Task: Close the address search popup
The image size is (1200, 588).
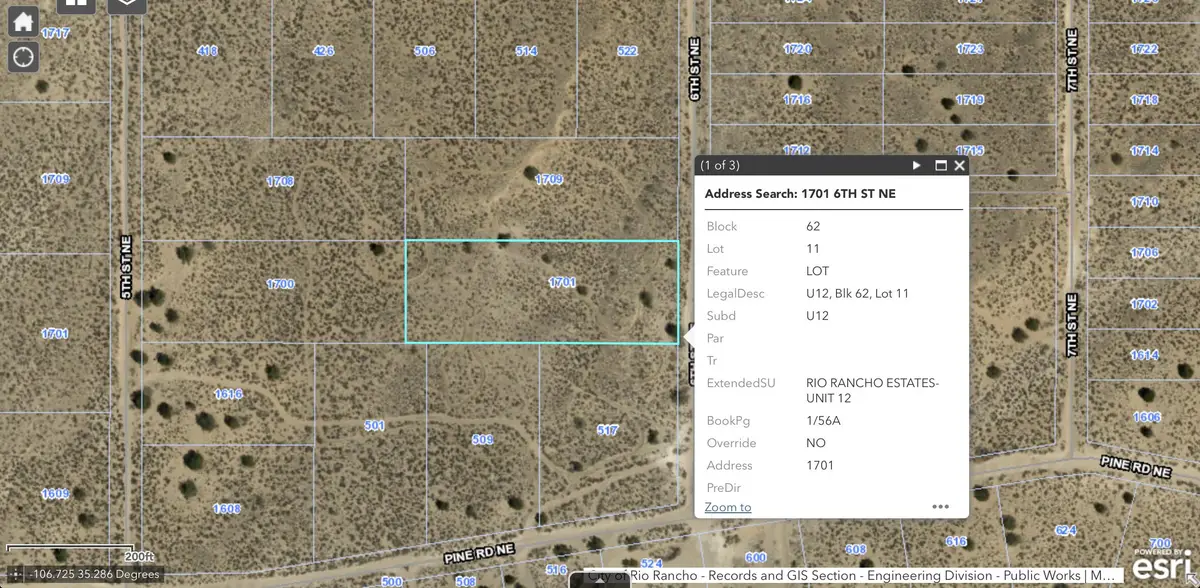Action: [960, 165]
